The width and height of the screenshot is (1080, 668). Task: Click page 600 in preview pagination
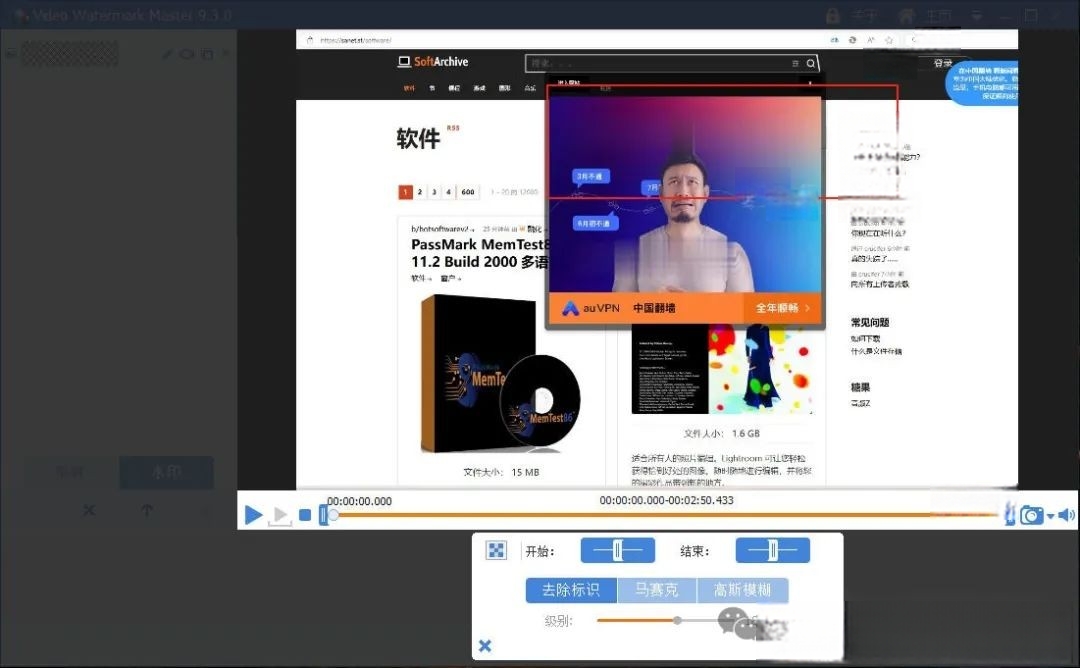468,192
